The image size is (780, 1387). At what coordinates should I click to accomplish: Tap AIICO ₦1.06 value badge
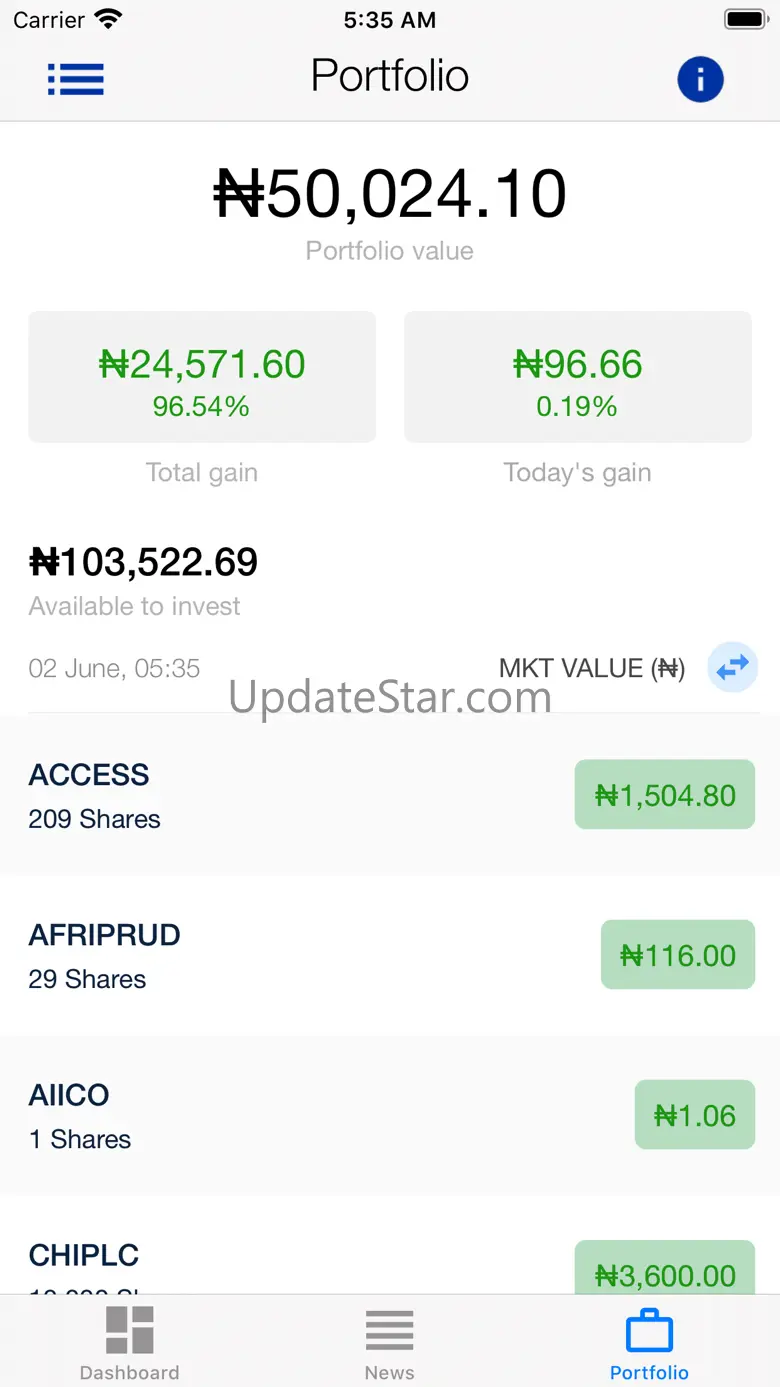tap(694, 1115)
